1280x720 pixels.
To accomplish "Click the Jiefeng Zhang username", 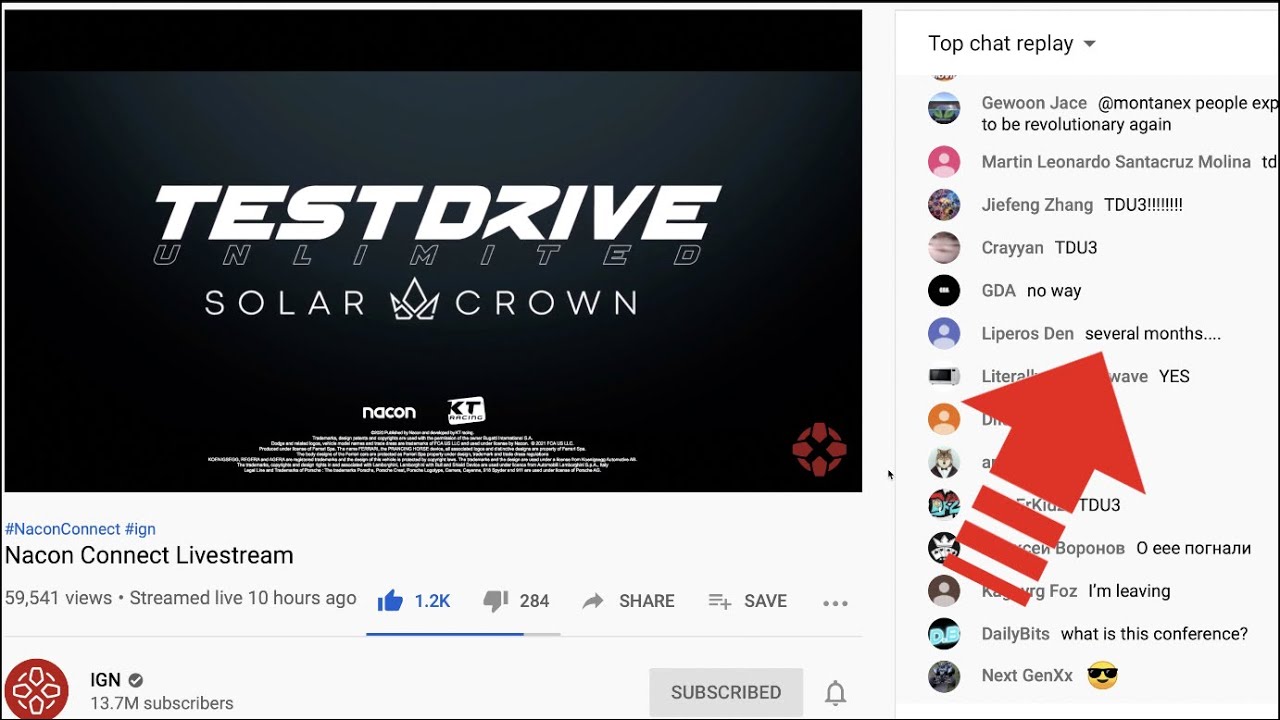I will point(1037,205).
